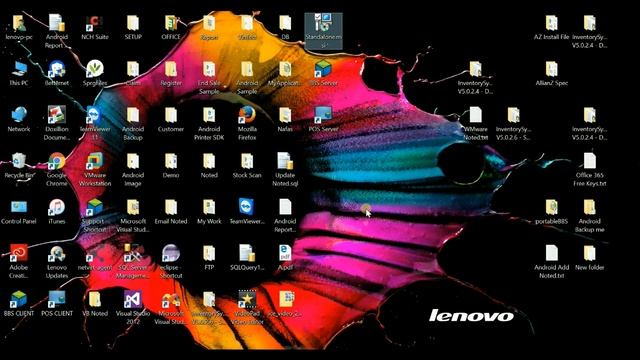Viewport: 640px width, 360px height.
Task: Select the lenovo-pc user folder icon
Action: pos(19,24)
